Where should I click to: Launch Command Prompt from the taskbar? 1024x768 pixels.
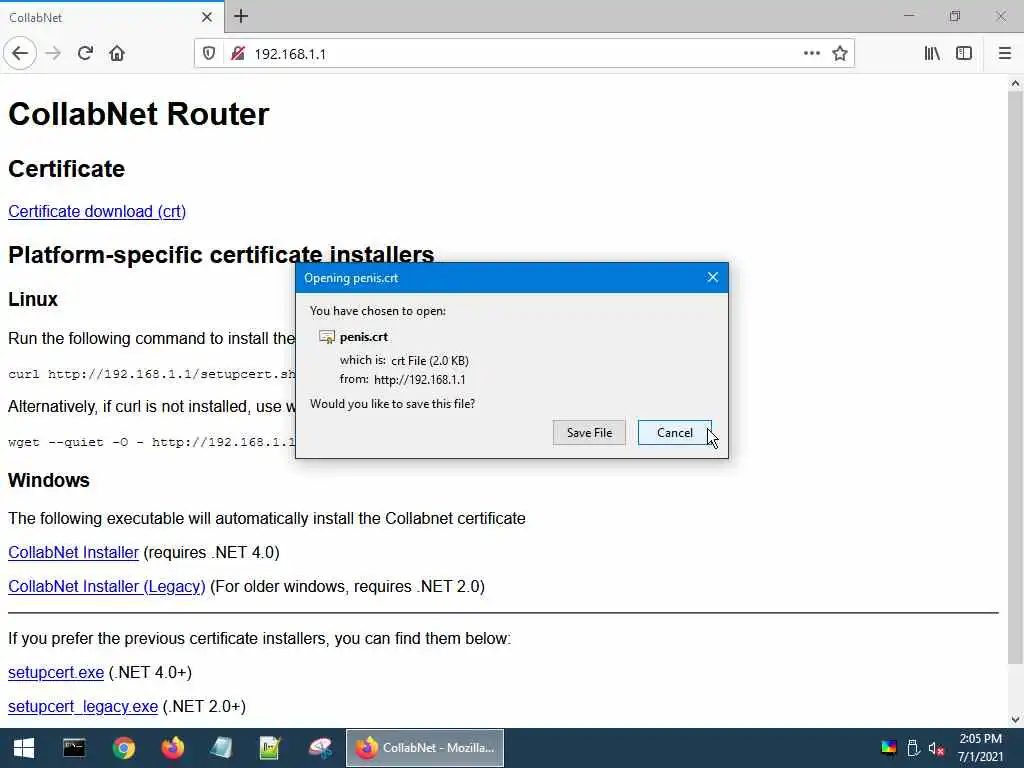point(74,748)
